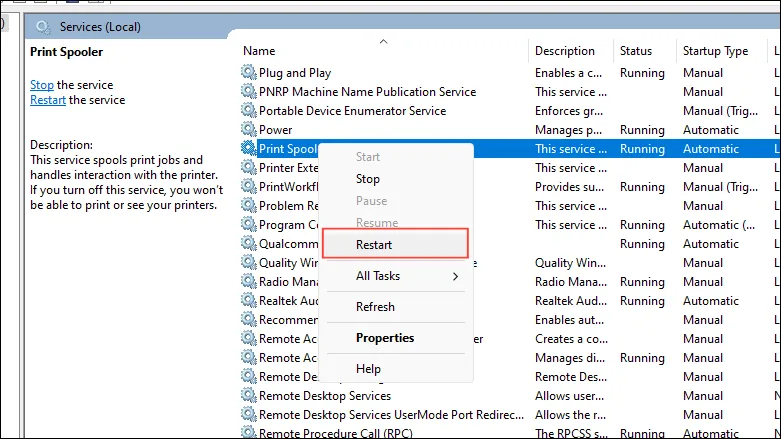
Task: Select the Power service name
Action: [275, 130]
